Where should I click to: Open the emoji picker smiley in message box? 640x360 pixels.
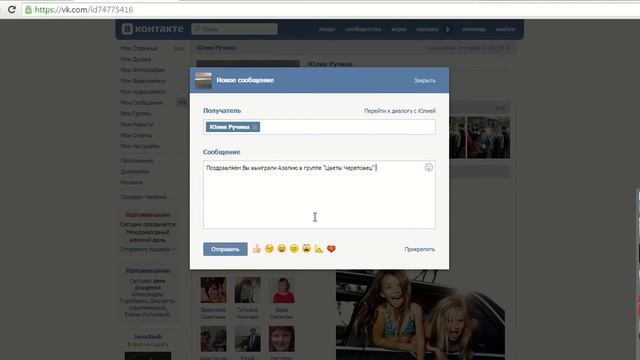(429, 167)
